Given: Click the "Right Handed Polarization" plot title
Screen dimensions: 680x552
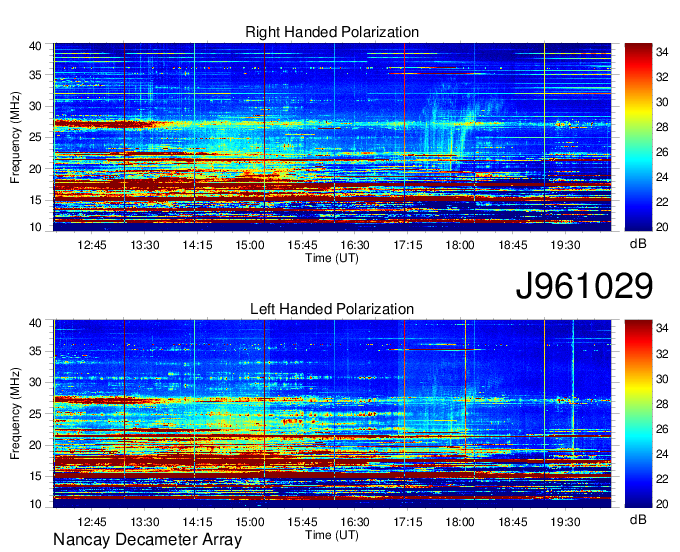Looking at the screenshot, I should click(332, 32).
